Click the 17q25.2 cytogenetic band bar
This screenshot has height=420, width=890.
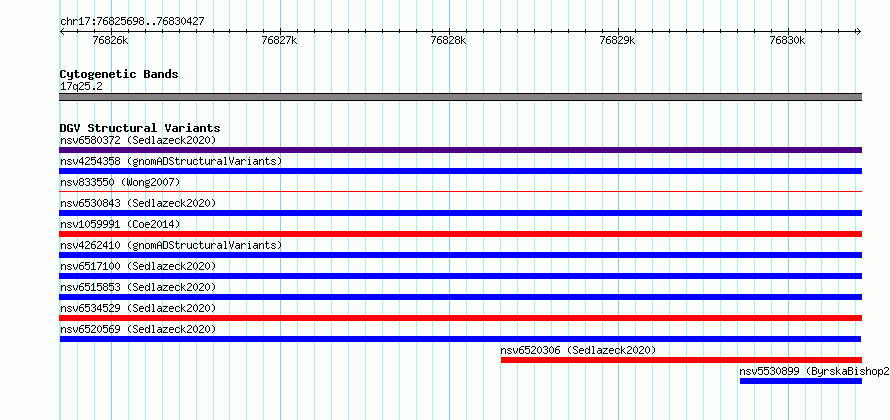tap(460, 97)
